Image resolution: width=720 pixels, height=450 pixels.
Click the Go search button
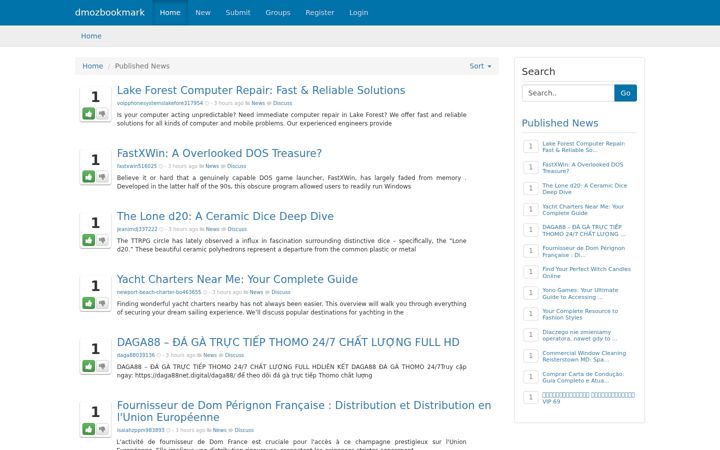(x=625, y=93)
